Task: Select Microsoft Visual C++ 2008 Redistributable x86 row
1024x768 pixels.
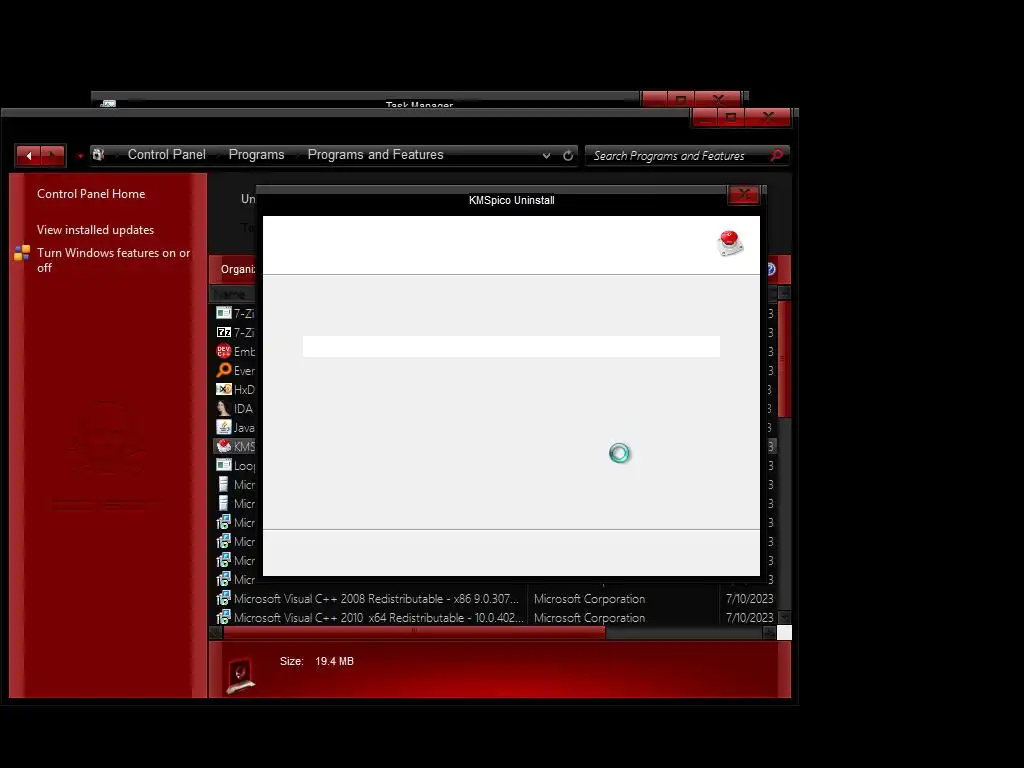Action: pyautogui.click(x=494, y=598)
